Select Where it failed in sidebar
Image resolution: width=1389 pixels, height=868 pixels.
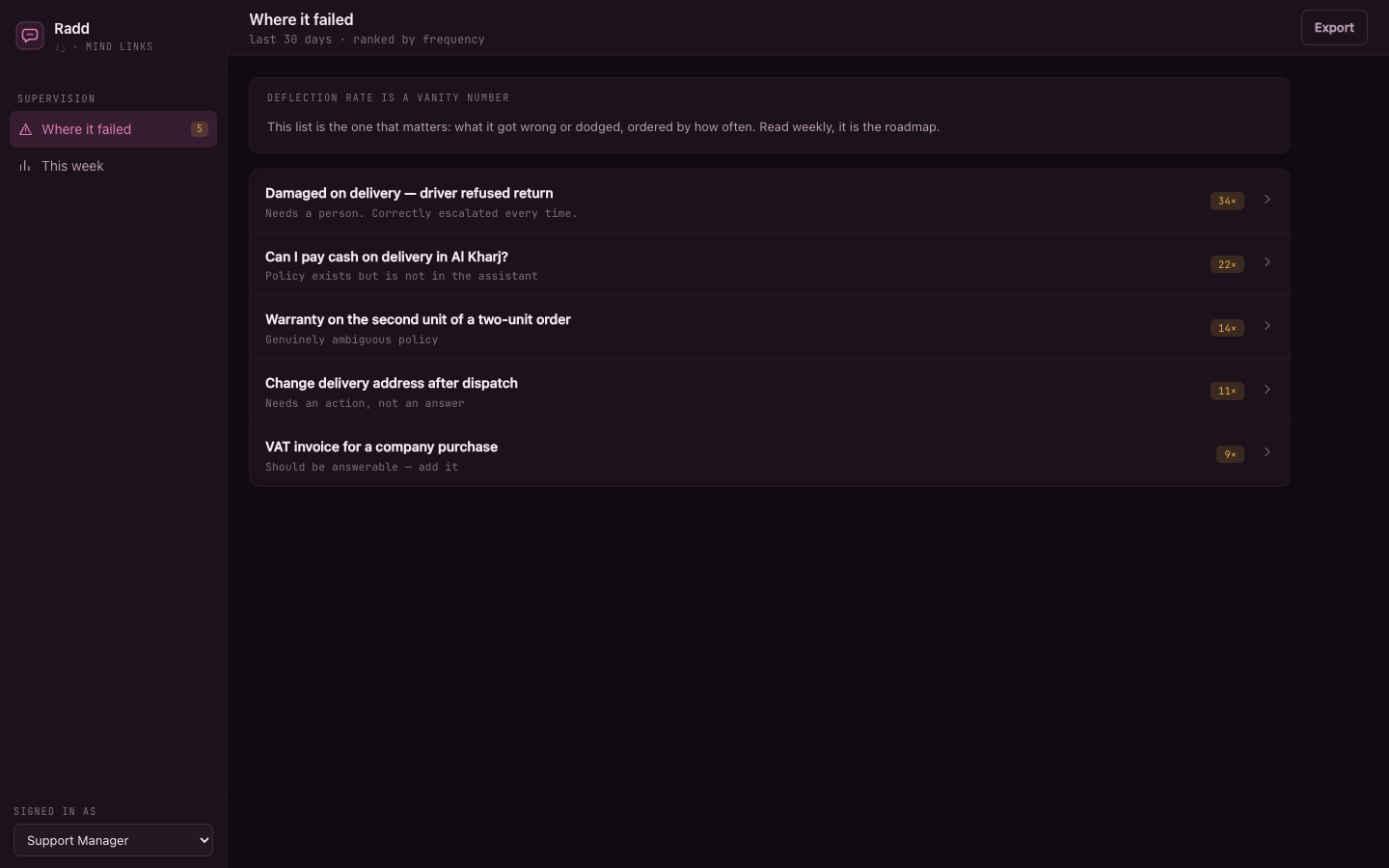tap(113, 129)
